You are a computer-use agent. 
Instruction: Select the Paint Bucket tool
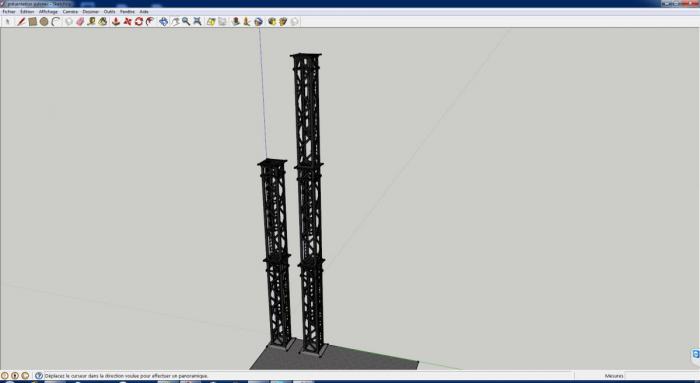[103, 21]
